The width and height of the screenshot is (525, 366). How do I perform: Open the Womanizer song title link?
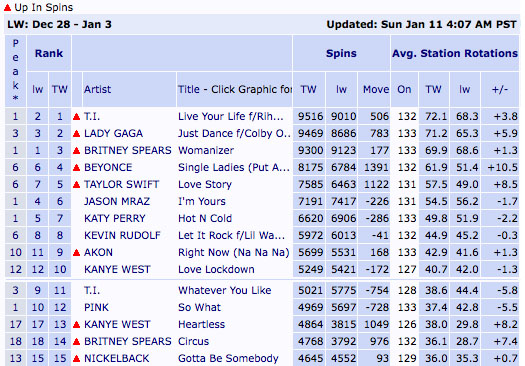206,150
